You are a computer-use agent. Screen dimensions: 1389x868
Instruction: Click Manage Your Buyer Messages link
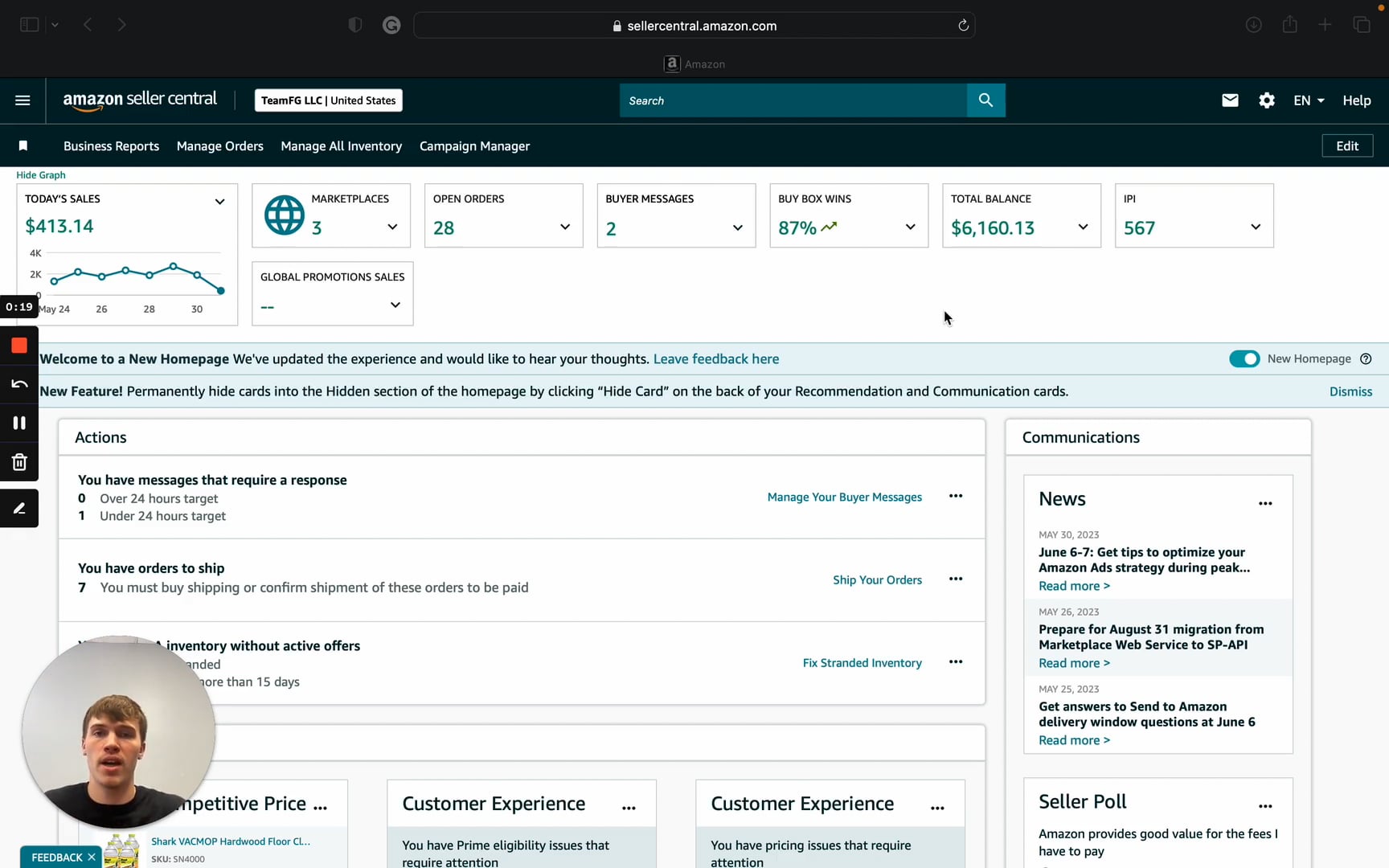point(845,497)
